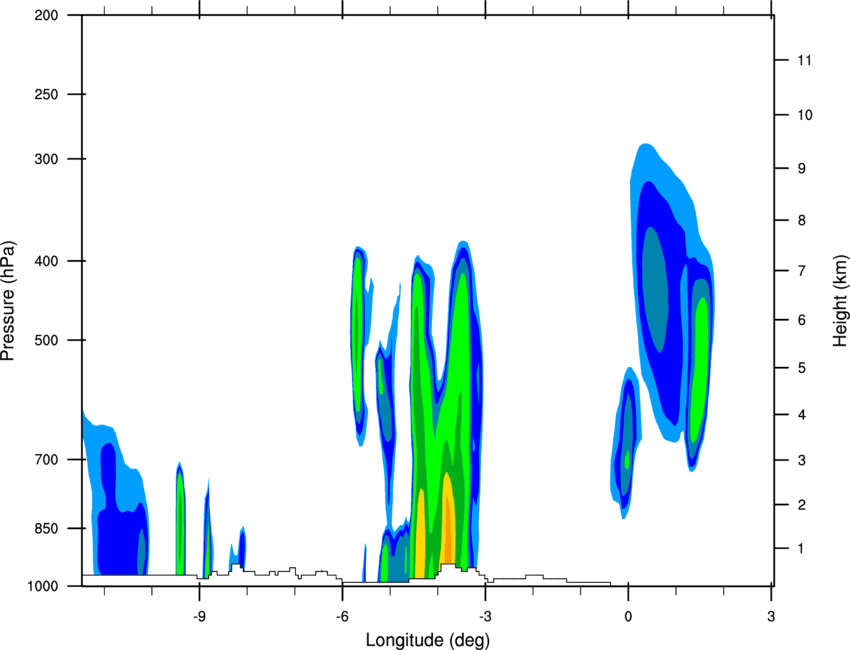This screenshot has width=850, height=650.
Task: Click the 8 km height label
Action: tap(802, 220)
